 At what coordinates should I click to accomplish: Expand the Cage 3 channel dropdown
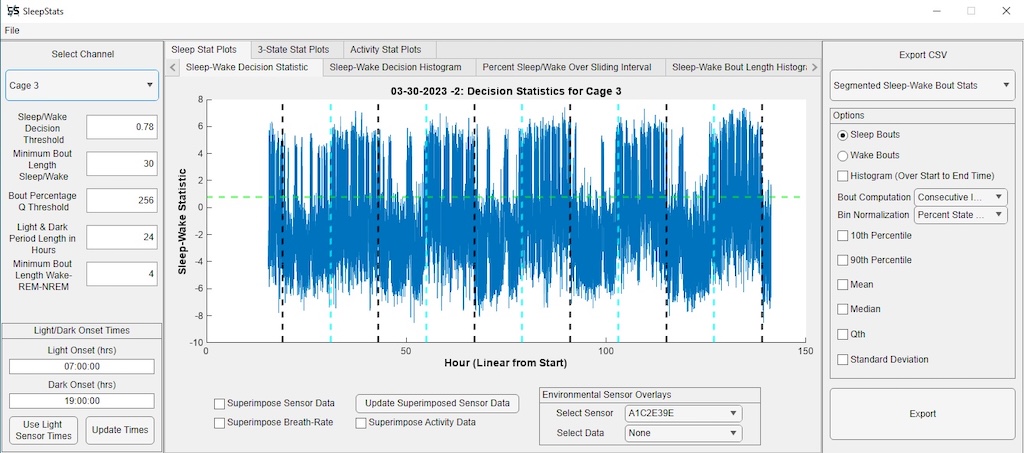[x=82, y=86]
